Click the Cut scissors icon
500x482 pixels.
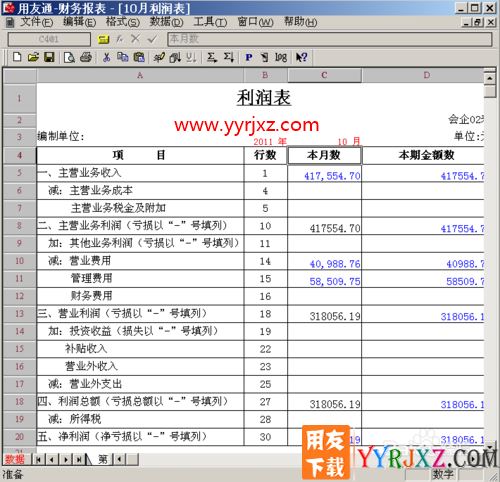click(x=106, y=57)
